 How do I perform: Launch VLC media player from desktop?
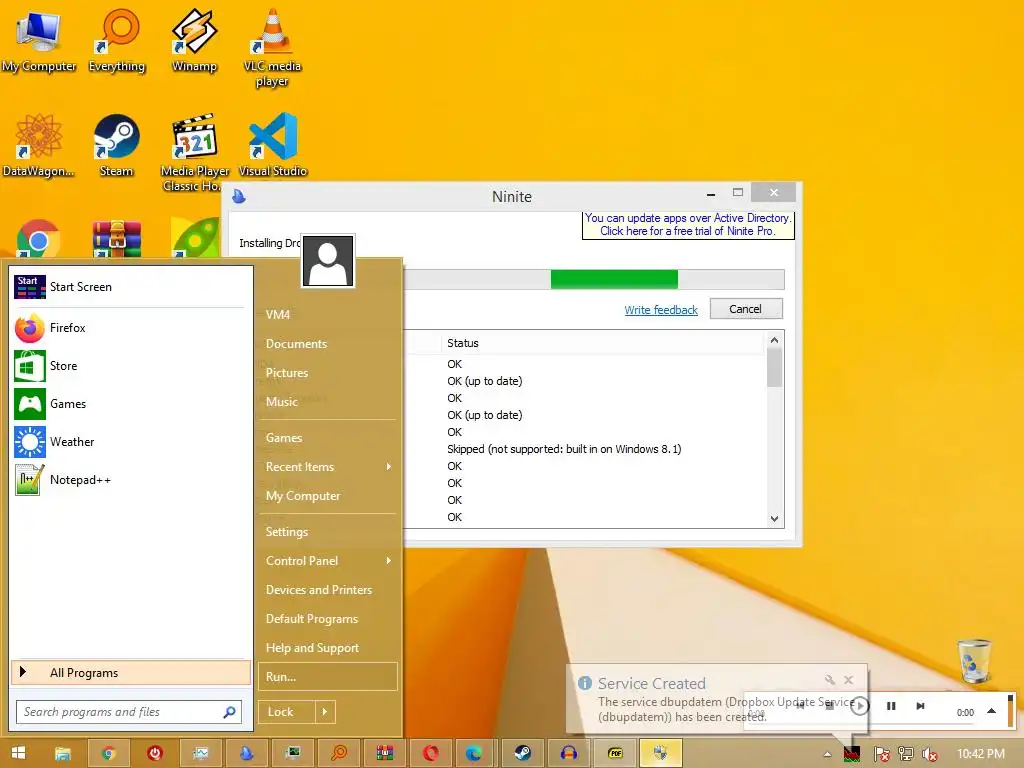pyautogui.click(x=272, y=47)
